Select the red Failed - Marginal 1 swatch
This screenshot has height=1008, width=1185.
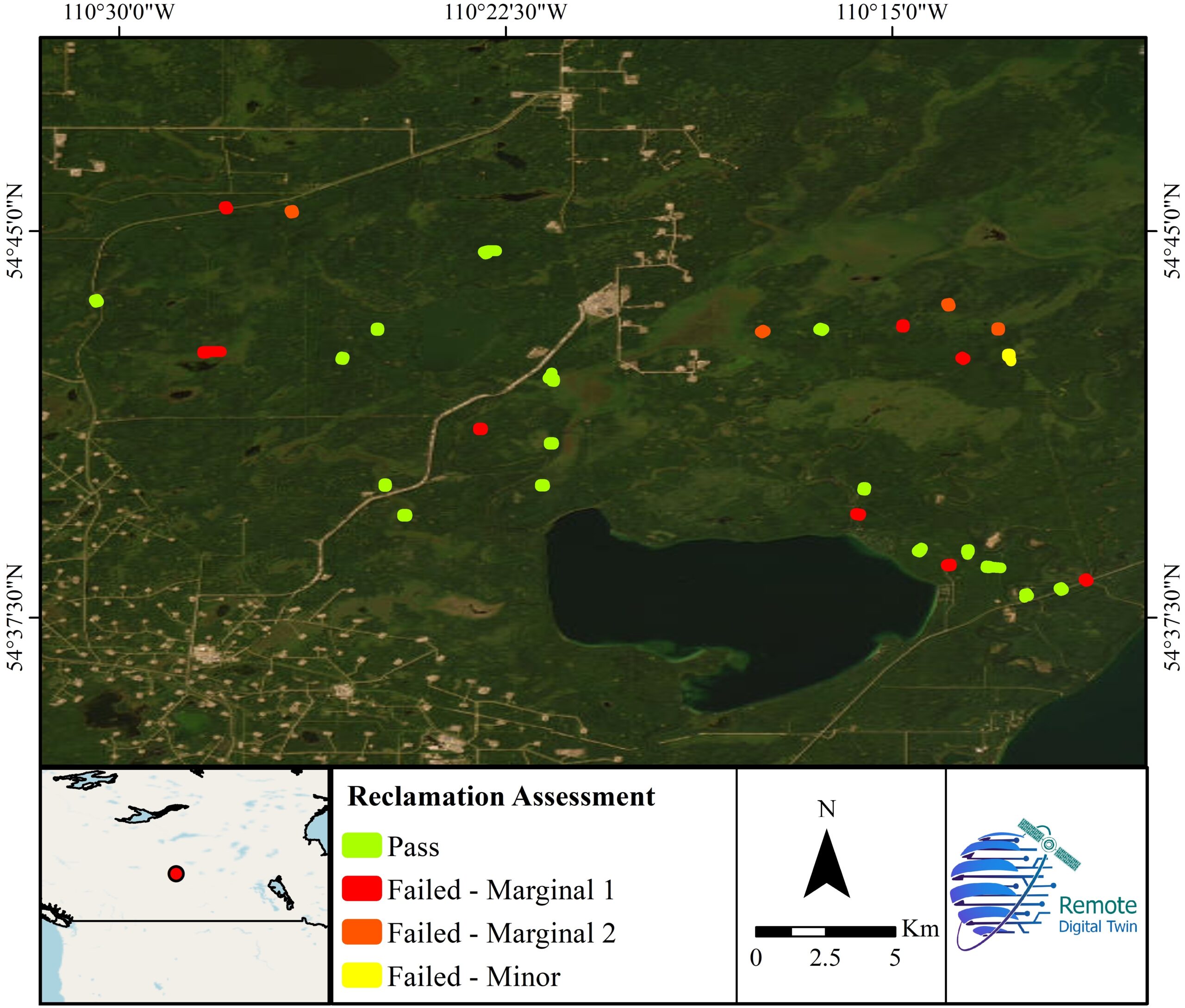(361, 889)
